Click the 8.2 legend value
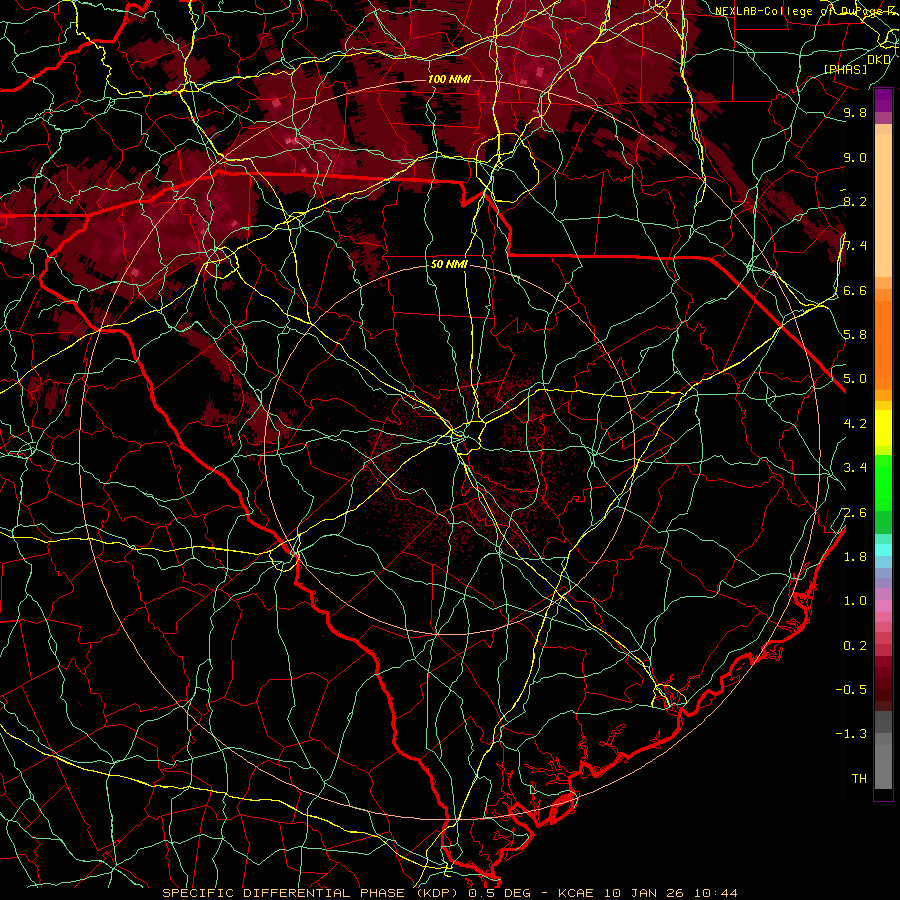This screenshot has width=900, height=900. pos(855,201)
